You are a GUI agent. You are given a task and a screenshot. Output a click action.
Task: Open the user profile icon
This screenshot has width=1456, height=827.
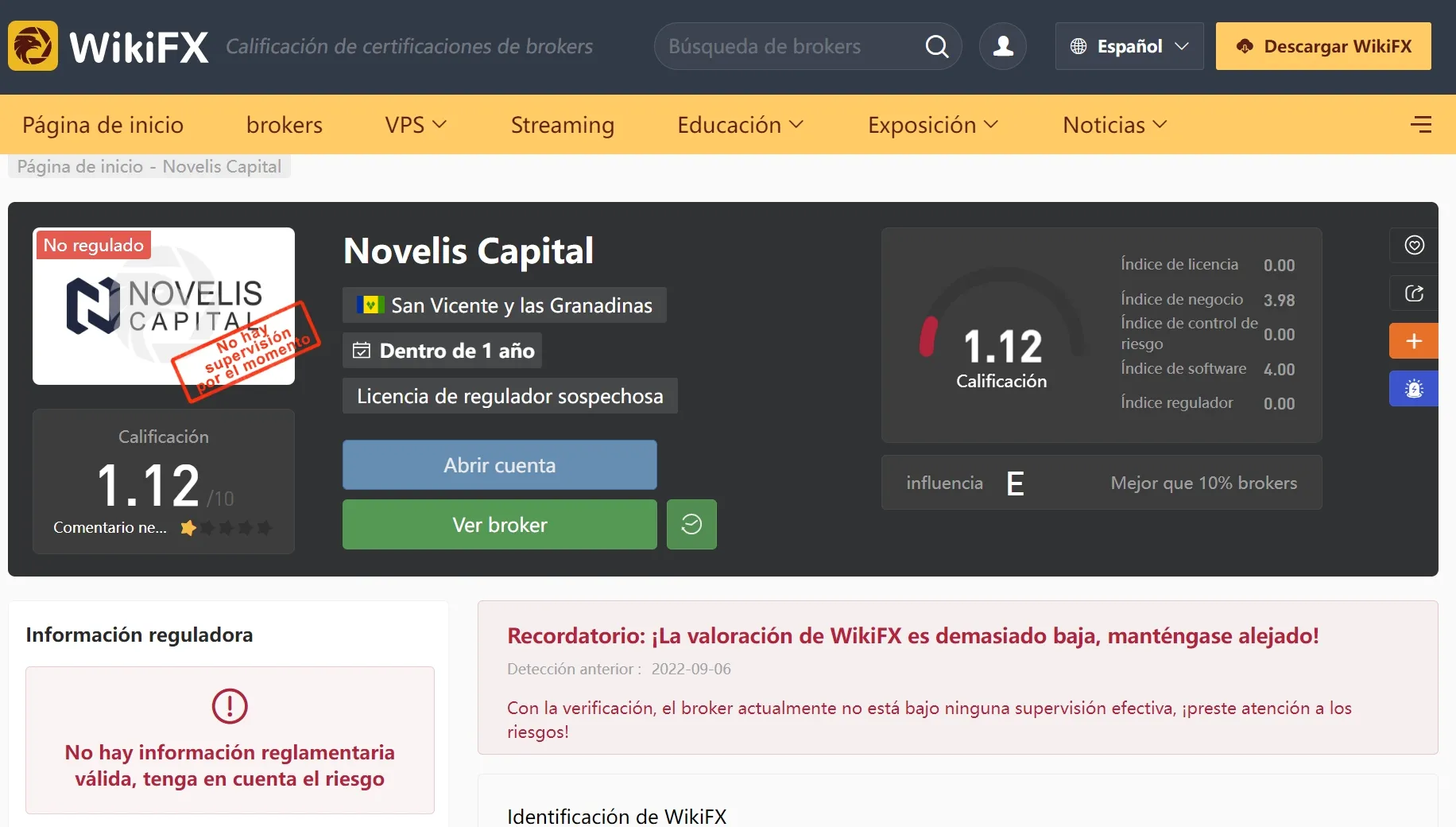1003,46
